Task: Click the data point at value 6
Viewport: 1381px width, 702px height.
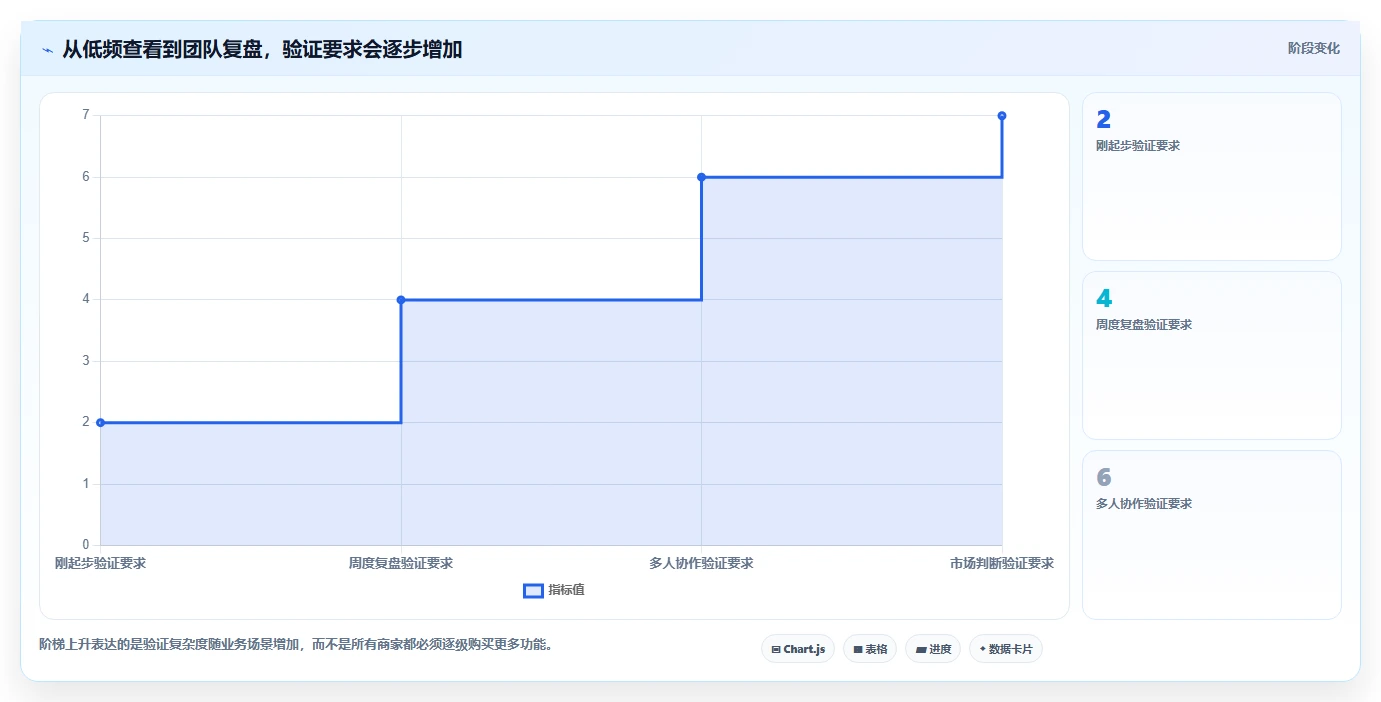Action: 701,177
